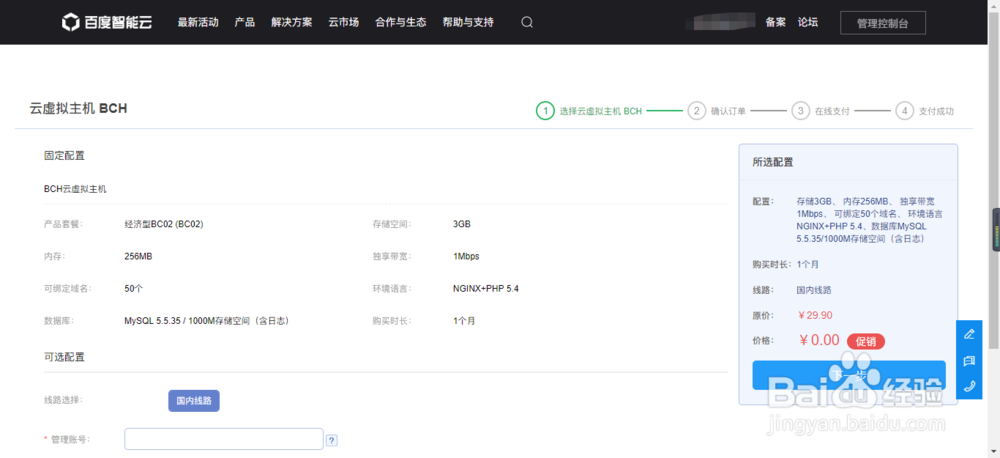Viewport: 1000px width, 458px height.
Task: Focus the 管理账号 input field
Action: pos(224,439)
